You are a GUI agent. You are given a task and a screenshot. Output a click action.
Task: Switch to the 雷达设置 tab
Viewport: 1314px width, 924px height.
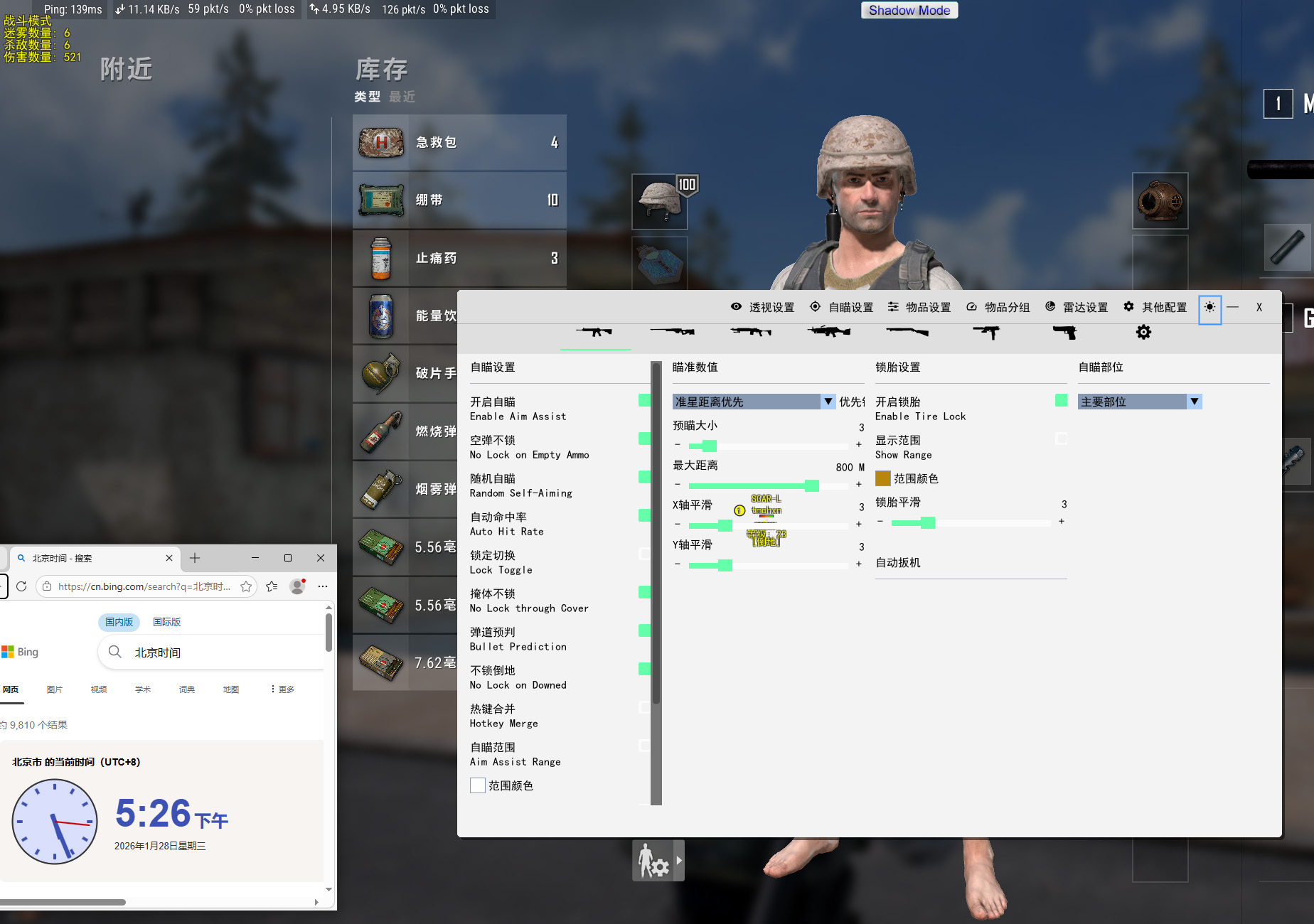tap(1077, 307)
